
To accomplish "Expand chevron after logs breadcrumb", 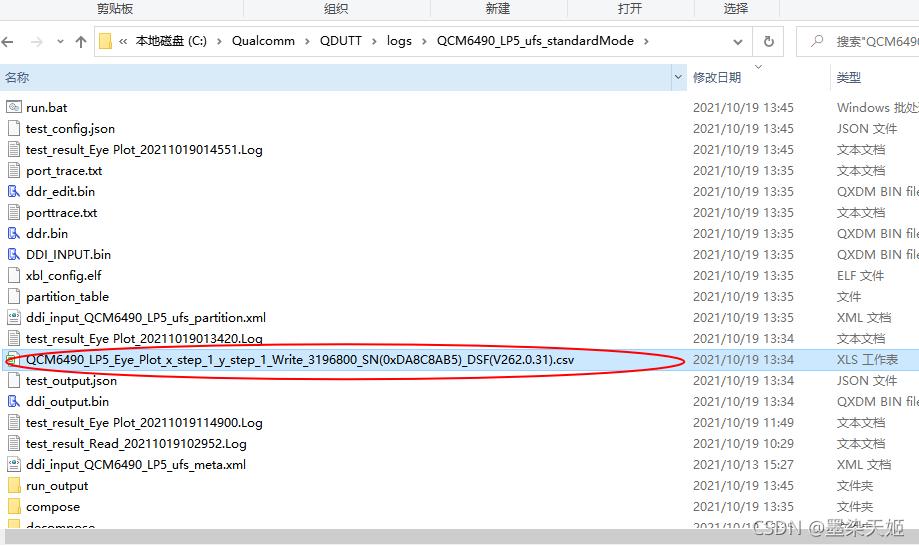I will (424, 42).
